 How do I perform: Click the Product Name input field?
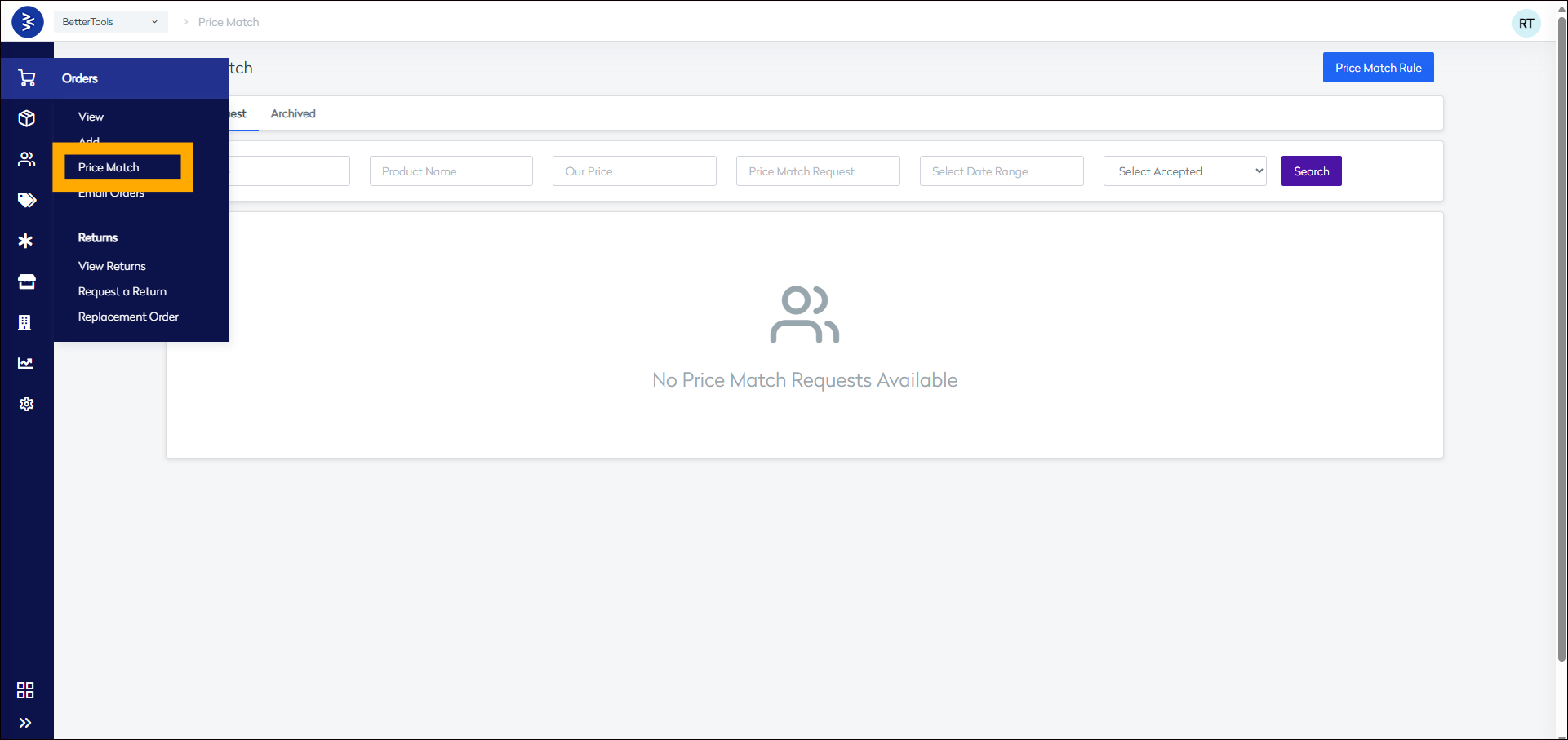point(451,171)
